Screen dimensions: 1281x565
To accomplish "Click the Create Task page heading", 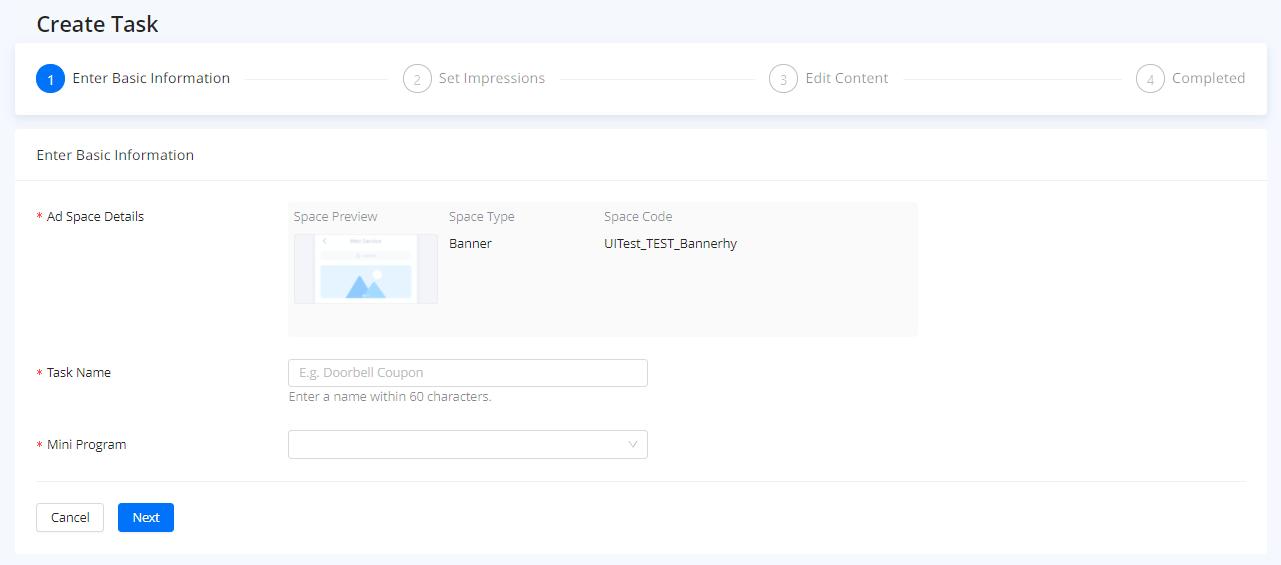I will (x=97, y=24).
